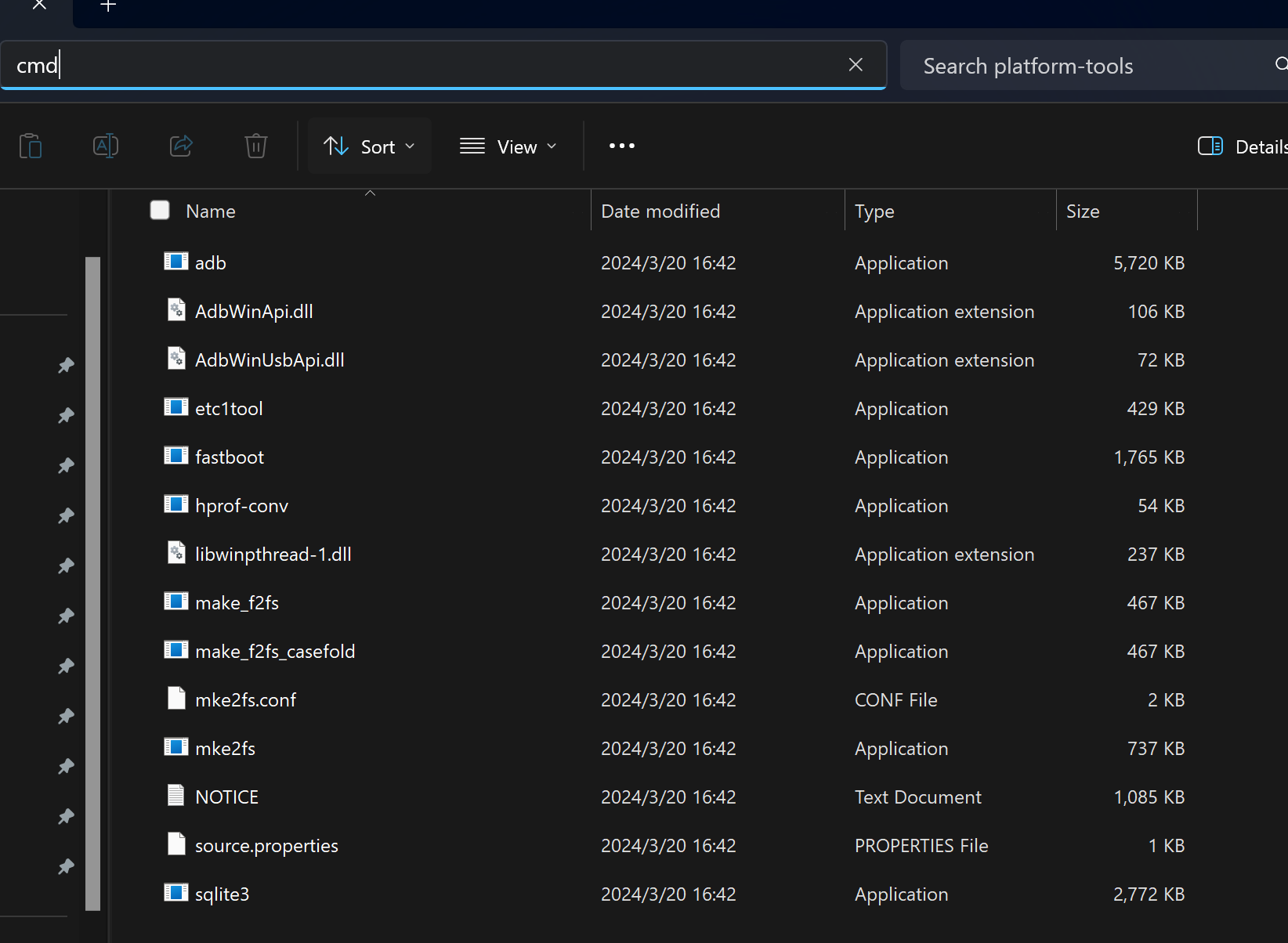The width and height of the screenshot is (1288, 943).
Task: Select the adb file name
Action: pyautogui.click(x=211, y=263)
